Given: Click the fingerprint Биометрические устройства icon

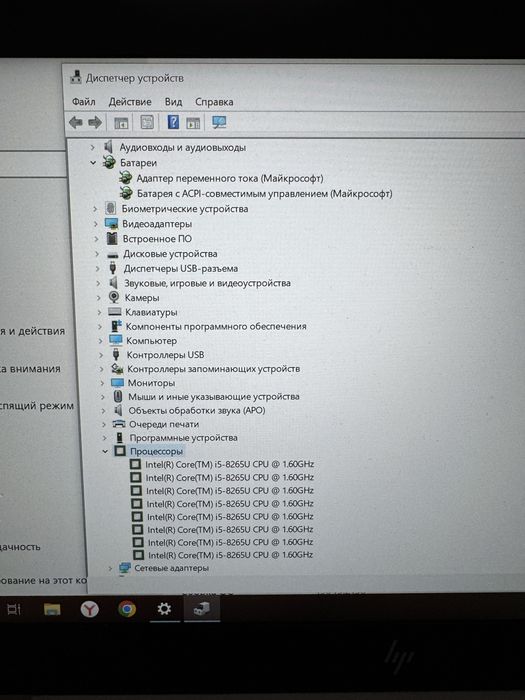Looking at the screenshot, I should 110,208.
